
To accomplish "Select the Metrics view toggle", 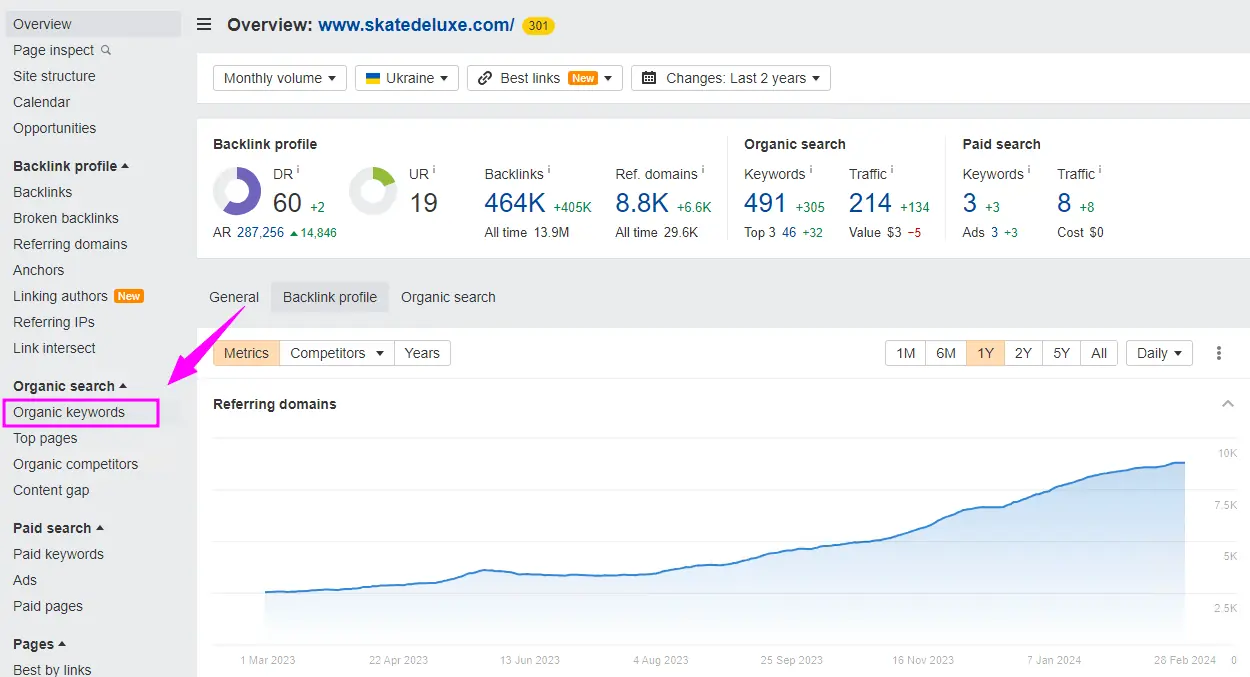I will point(245,353).
